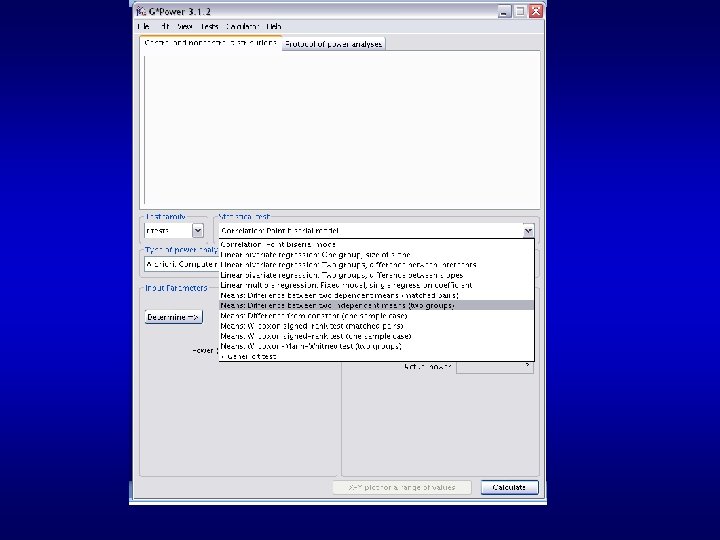Select Means: two independent means (two groups)
Image resolution: width=720 pixels, height=540 pixels.
376,305
